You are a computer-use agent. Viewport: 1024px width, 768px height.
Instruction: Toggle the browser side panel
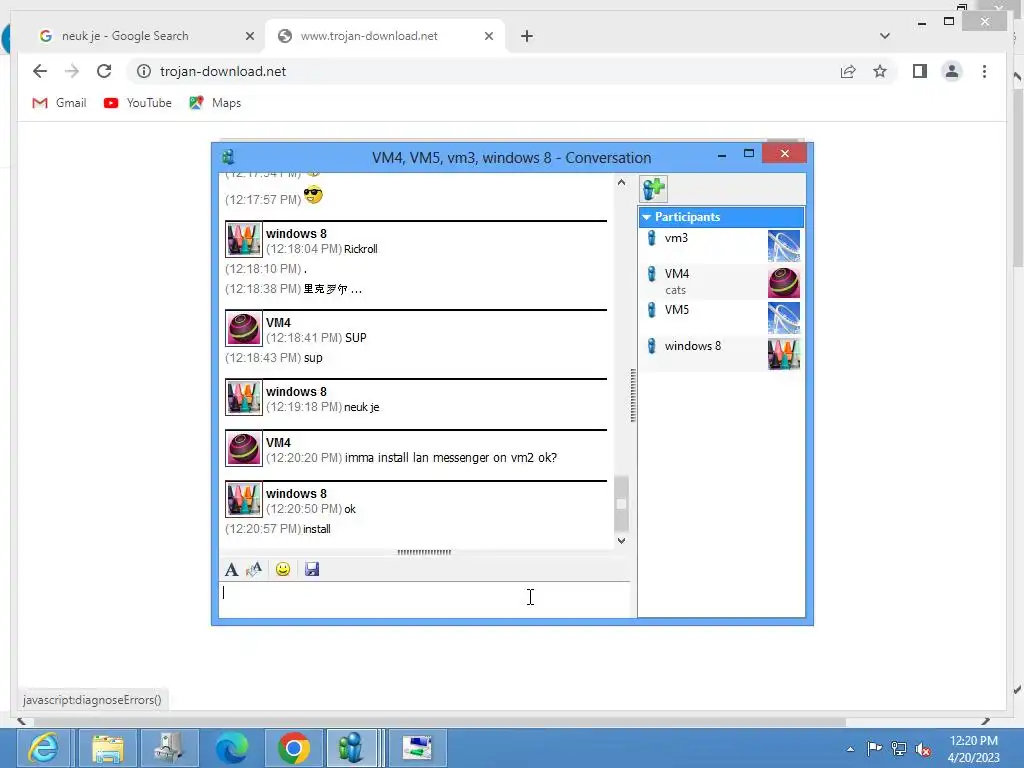[x=920, y=71]
